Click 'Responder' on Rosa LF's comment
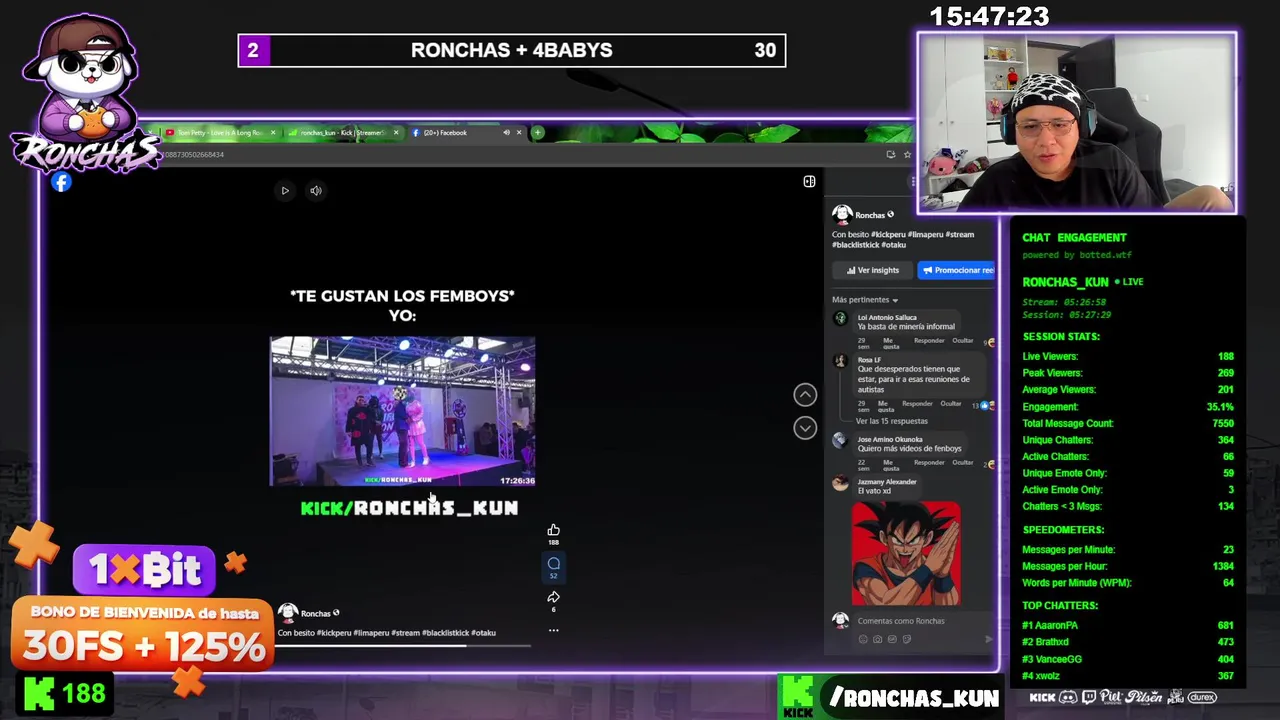 pos(917,403)
